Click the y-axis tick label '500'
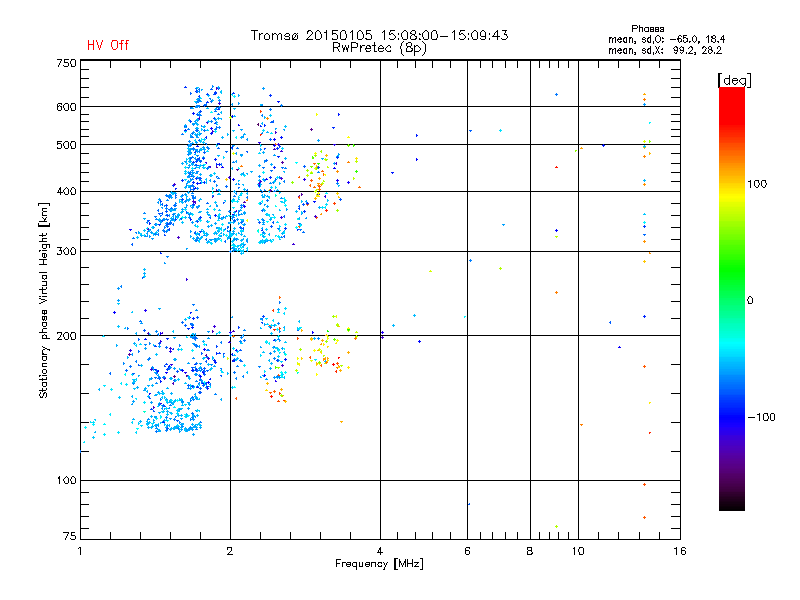The height and width of the screenshot is (600, 800). click(66, 145)
